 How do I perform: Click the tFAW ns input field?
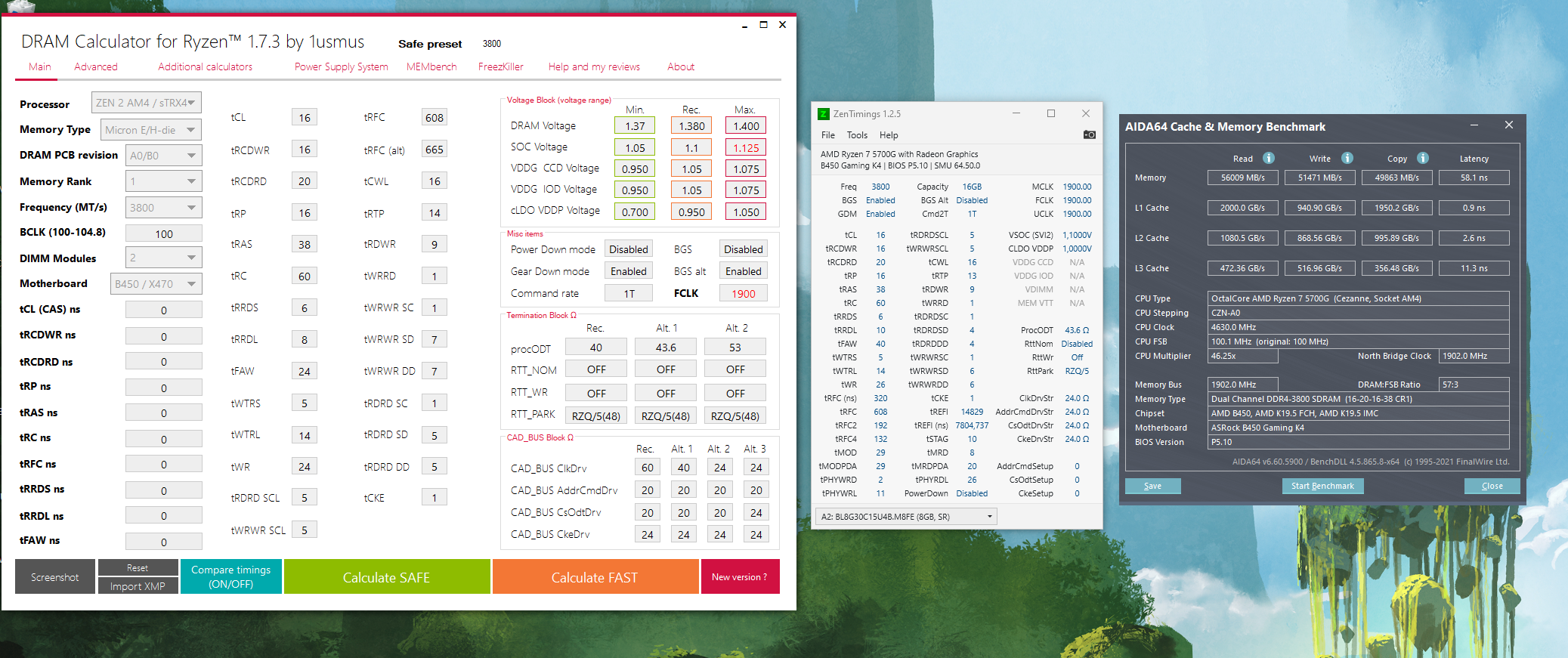tap(164, 542)
